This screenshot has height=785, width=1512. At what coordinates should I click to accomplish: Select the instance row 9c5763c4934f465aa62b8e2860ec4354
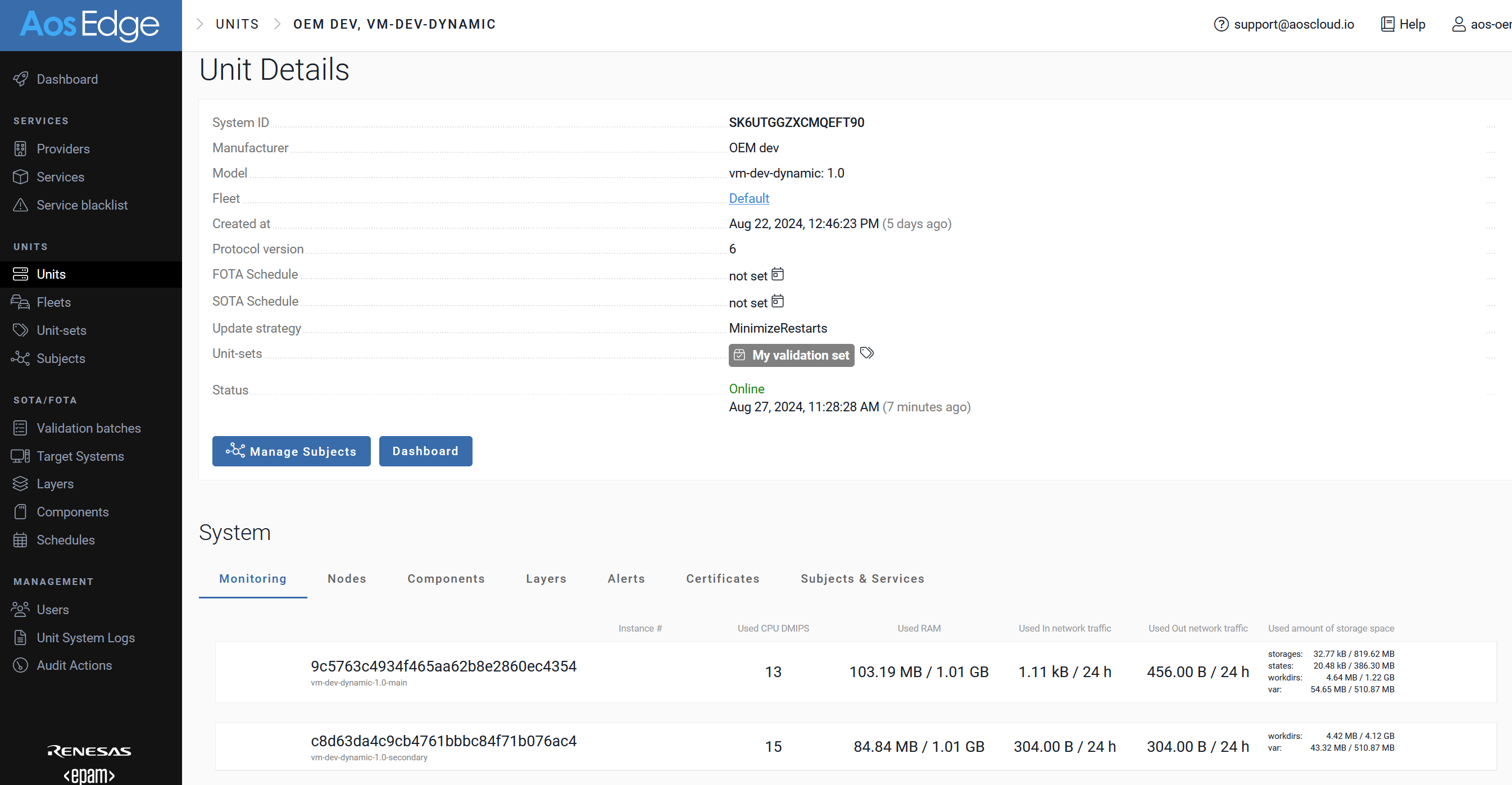click(443, 666)
